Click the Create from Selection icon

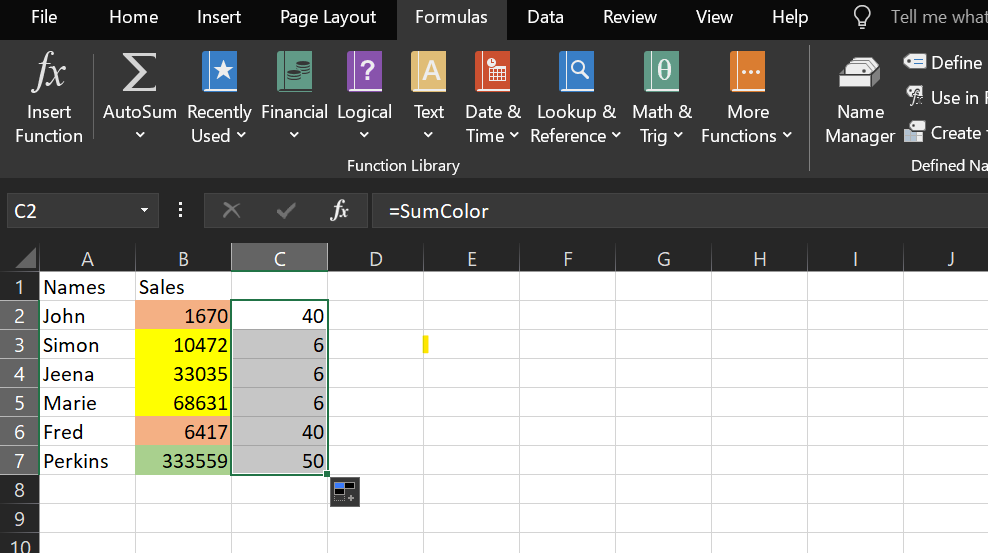pyautogui.click(x=914, y=132)
